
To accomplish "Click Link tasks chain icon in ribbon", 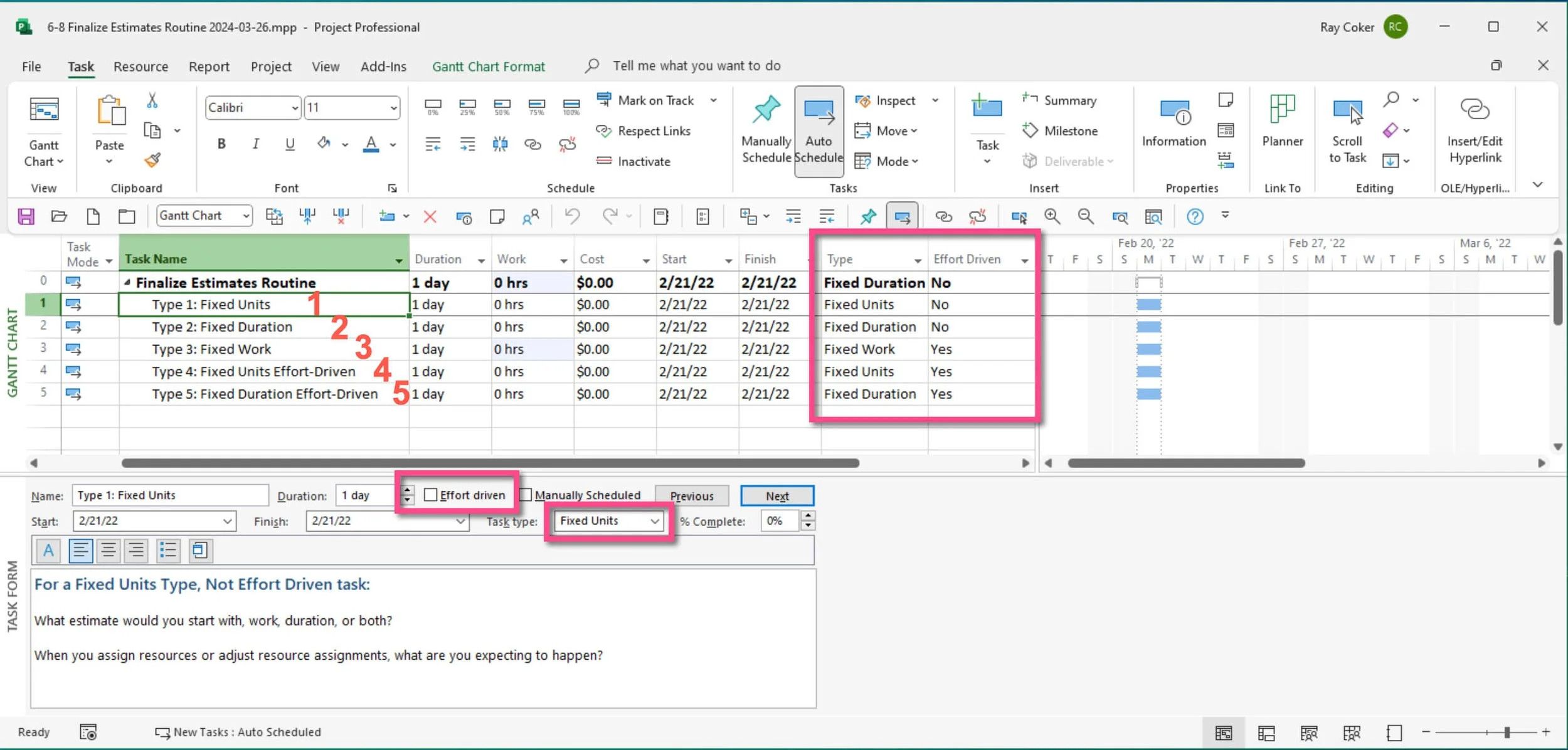I will click(532, 144).
